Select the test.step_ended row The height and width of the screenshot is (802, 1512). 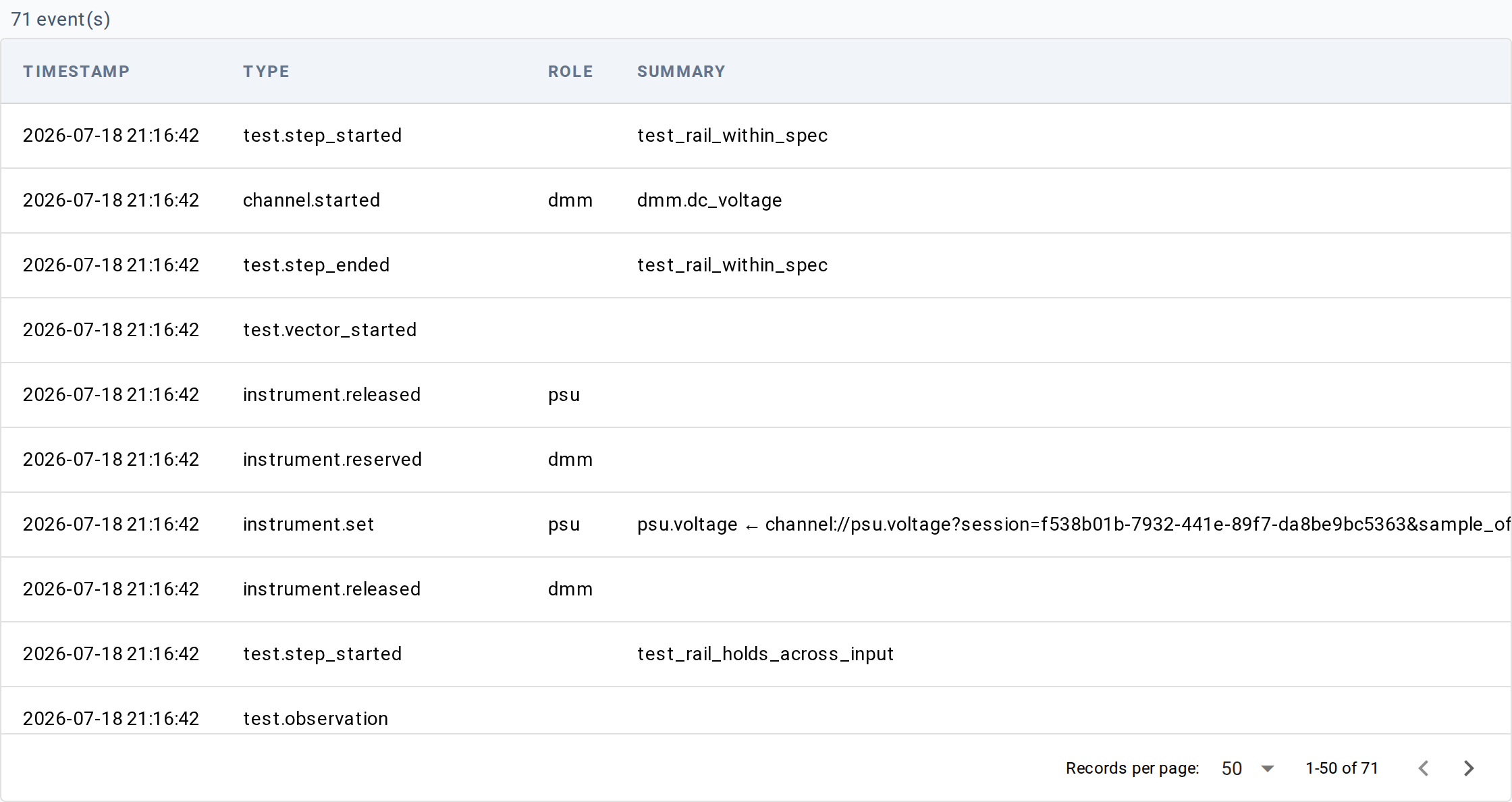click(x=756, y=265)
